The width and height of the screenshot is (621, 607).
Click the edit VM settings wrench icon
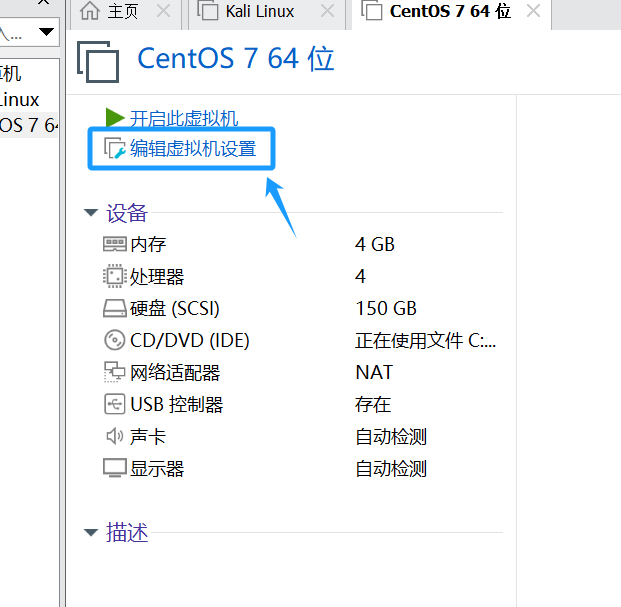115,150
